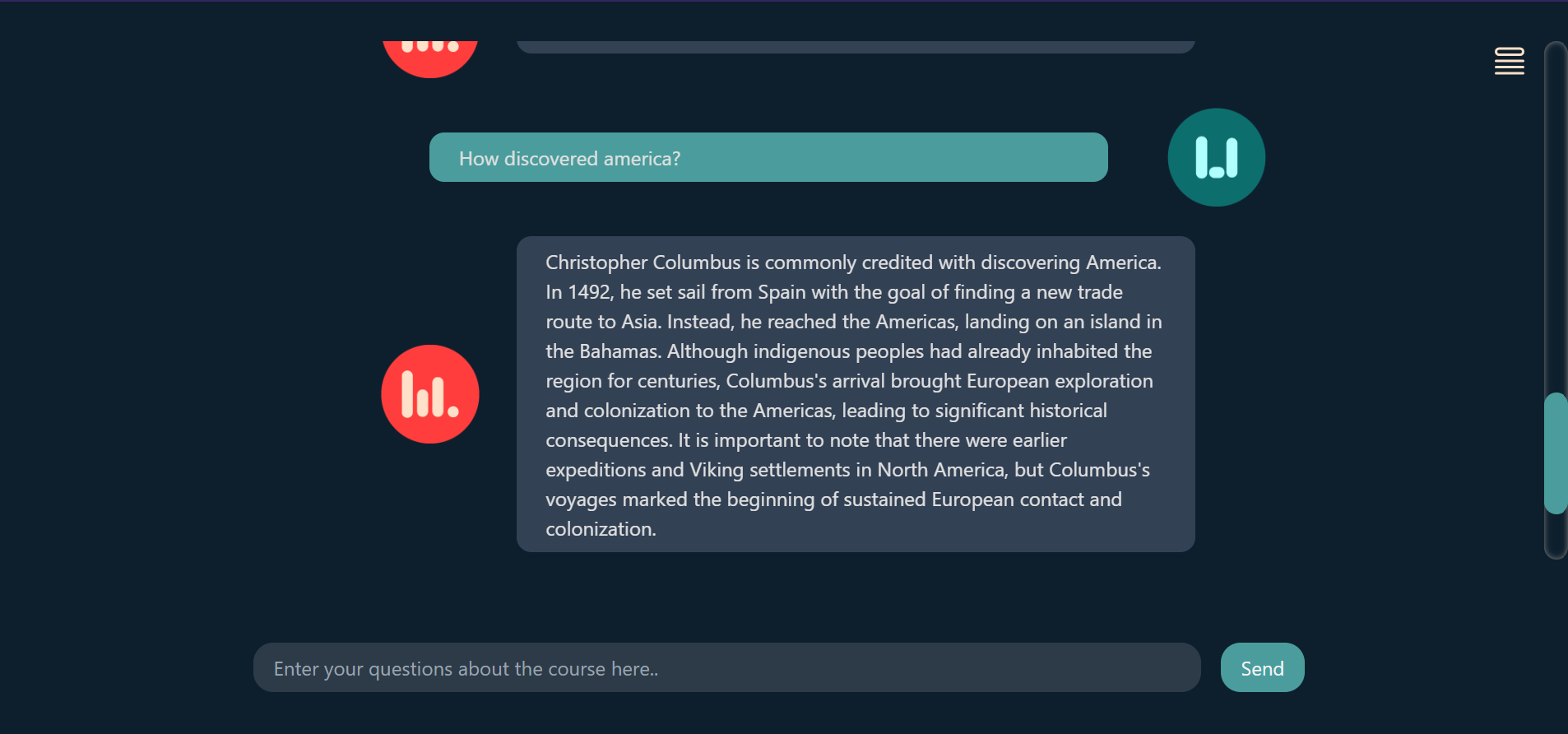This screenshot has height=734, width=1568.
Task: Click the scrollbar track above the thumb
Action: (1555, 218)
